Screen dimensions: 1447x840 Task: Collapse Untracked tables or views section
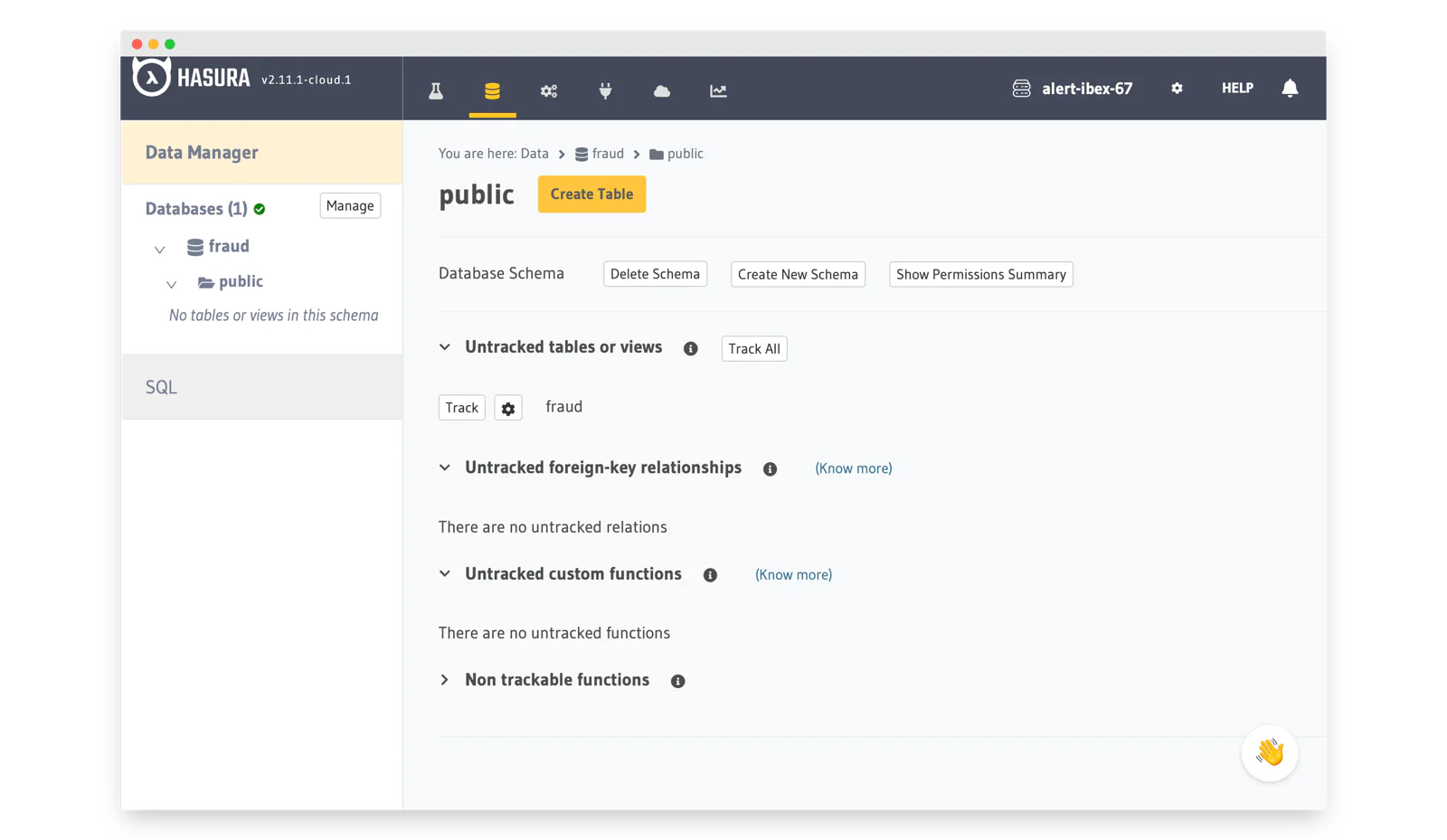(445, 347)
